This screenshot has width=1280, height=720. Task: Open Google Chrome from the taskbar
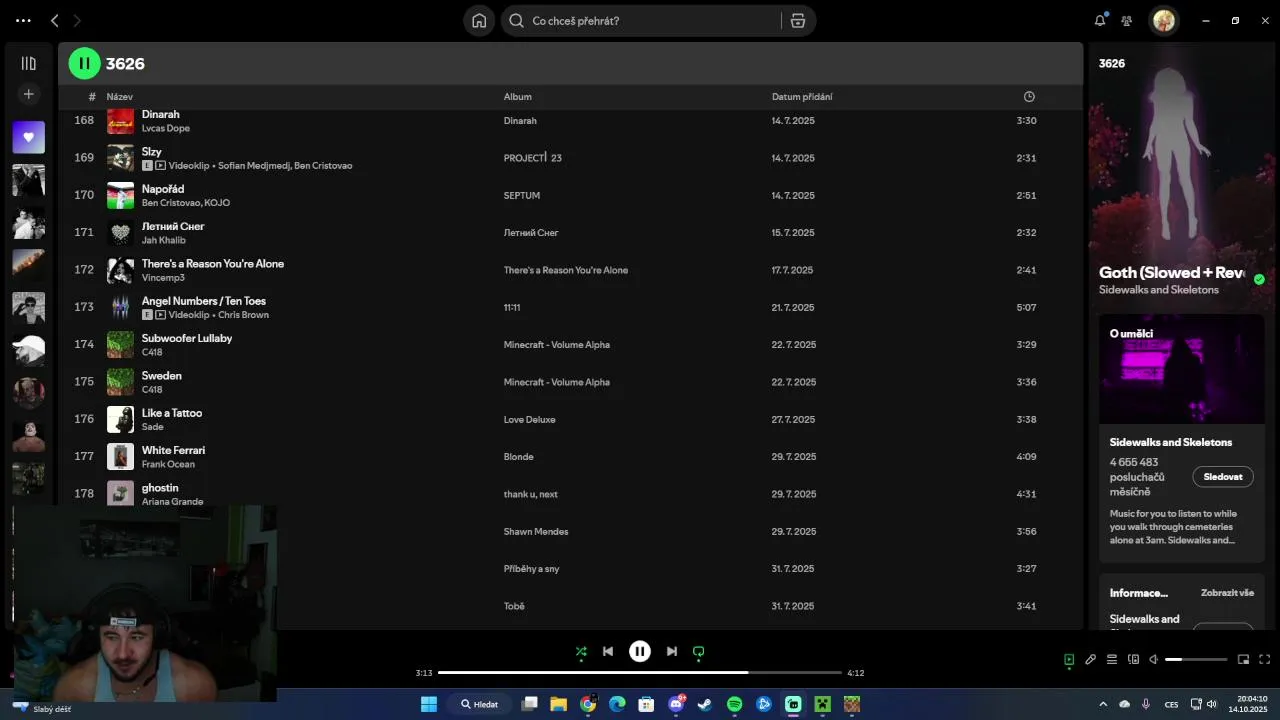tap(588, 704)
